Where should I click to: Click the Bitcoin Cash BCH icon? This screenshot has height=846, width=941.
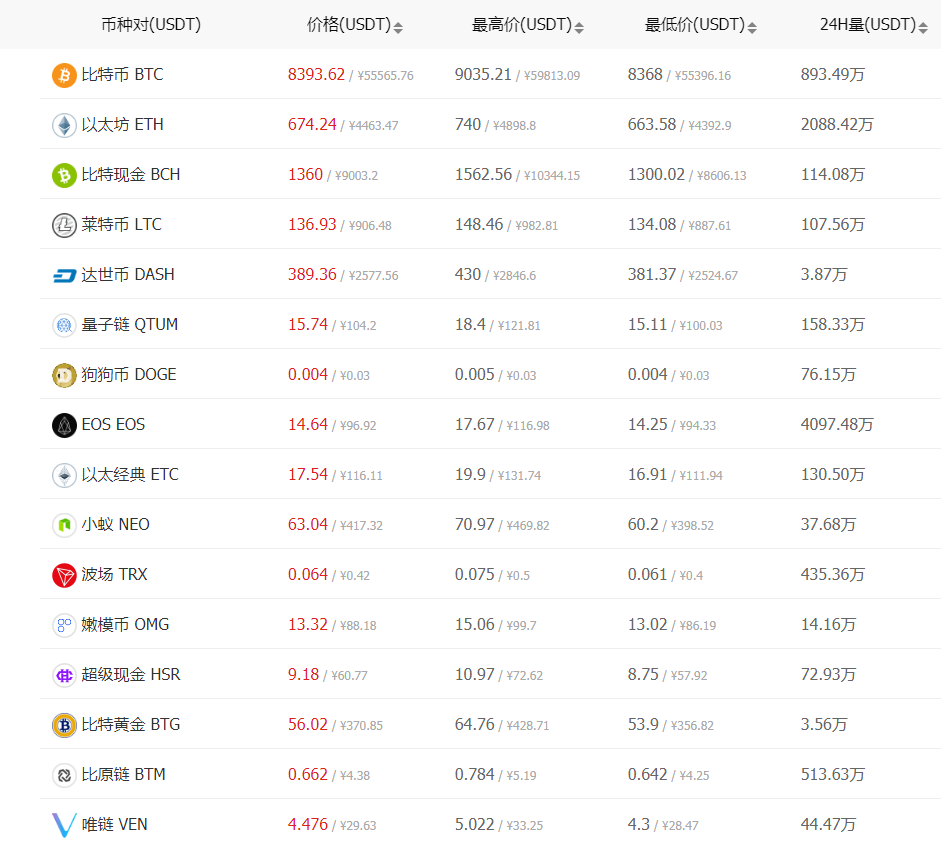coord(64,175)
